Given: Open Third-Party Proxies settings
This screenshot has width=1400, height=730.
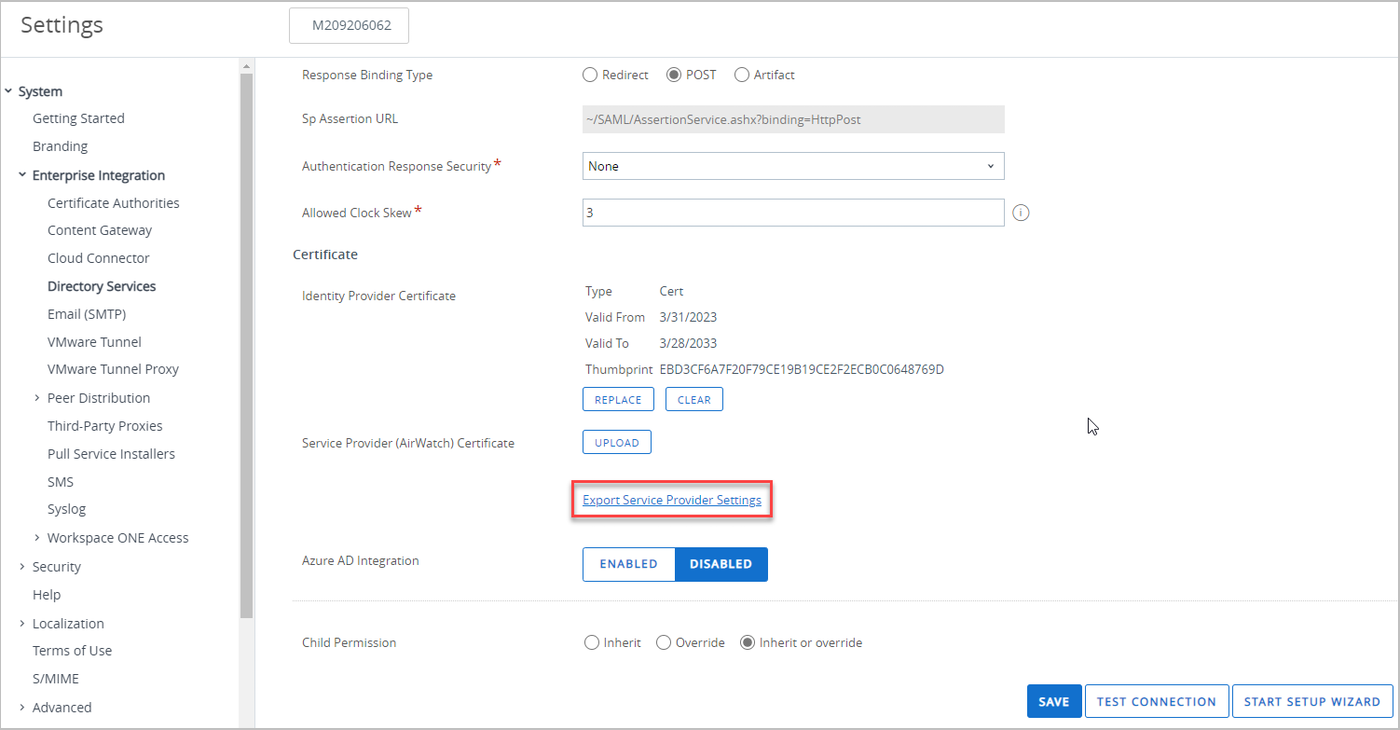Looking at the screenshot, I should coord(105,426).
